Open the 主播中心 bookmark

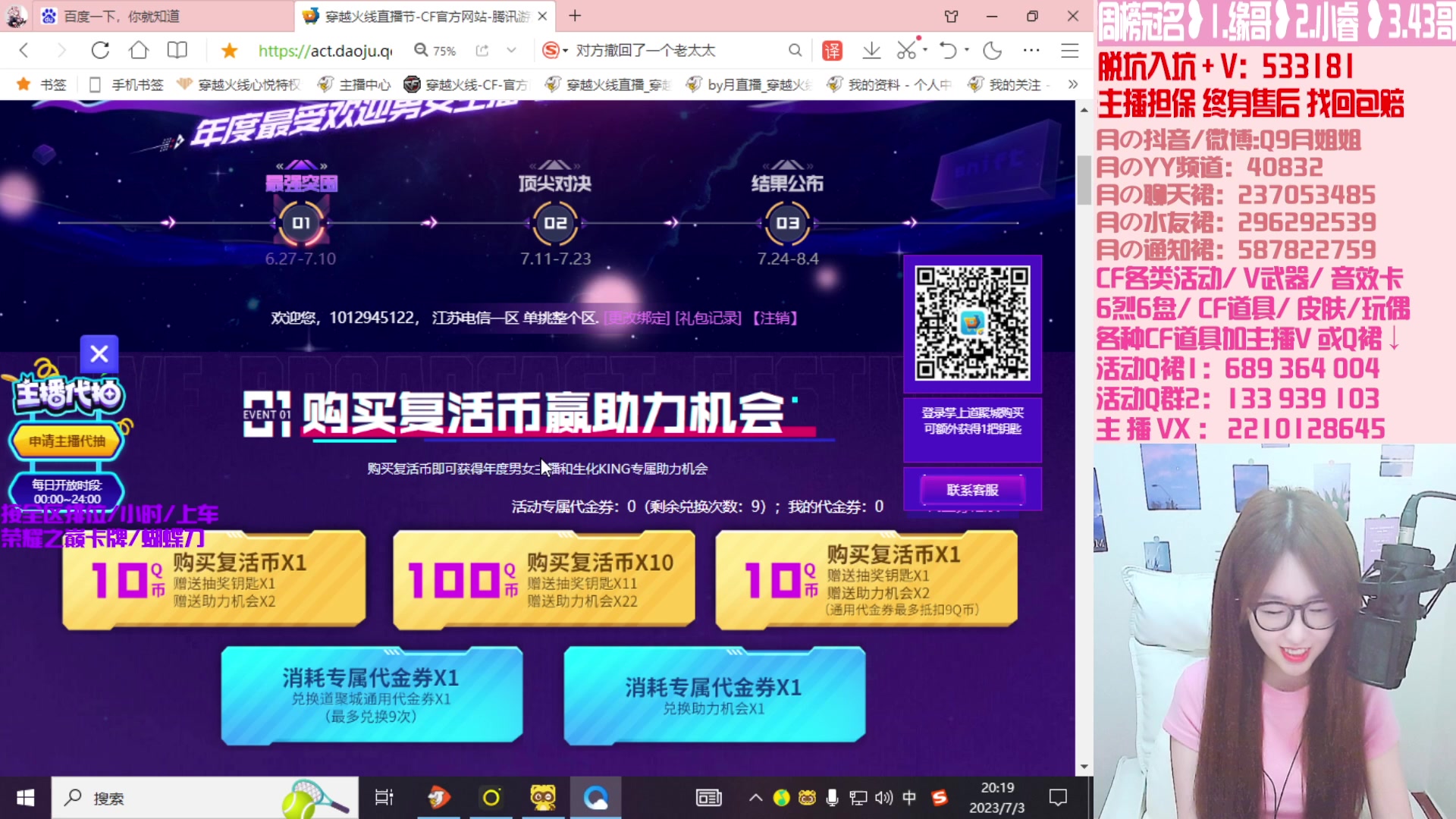(355, 84)
